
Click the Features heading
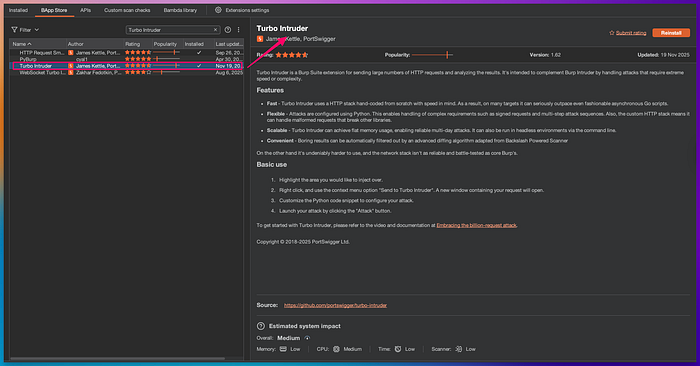click(270, 90)
